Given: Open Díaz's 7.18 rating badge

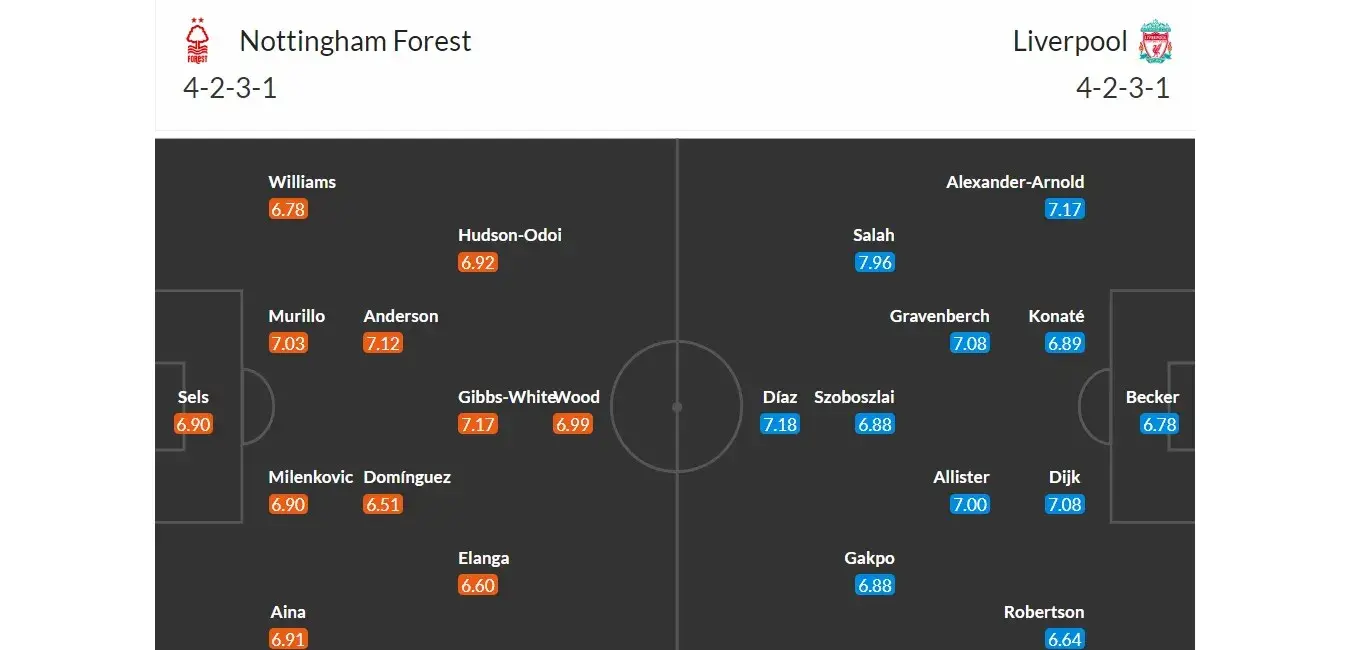Looking at the screenshot, I should [x=780, y=424].
